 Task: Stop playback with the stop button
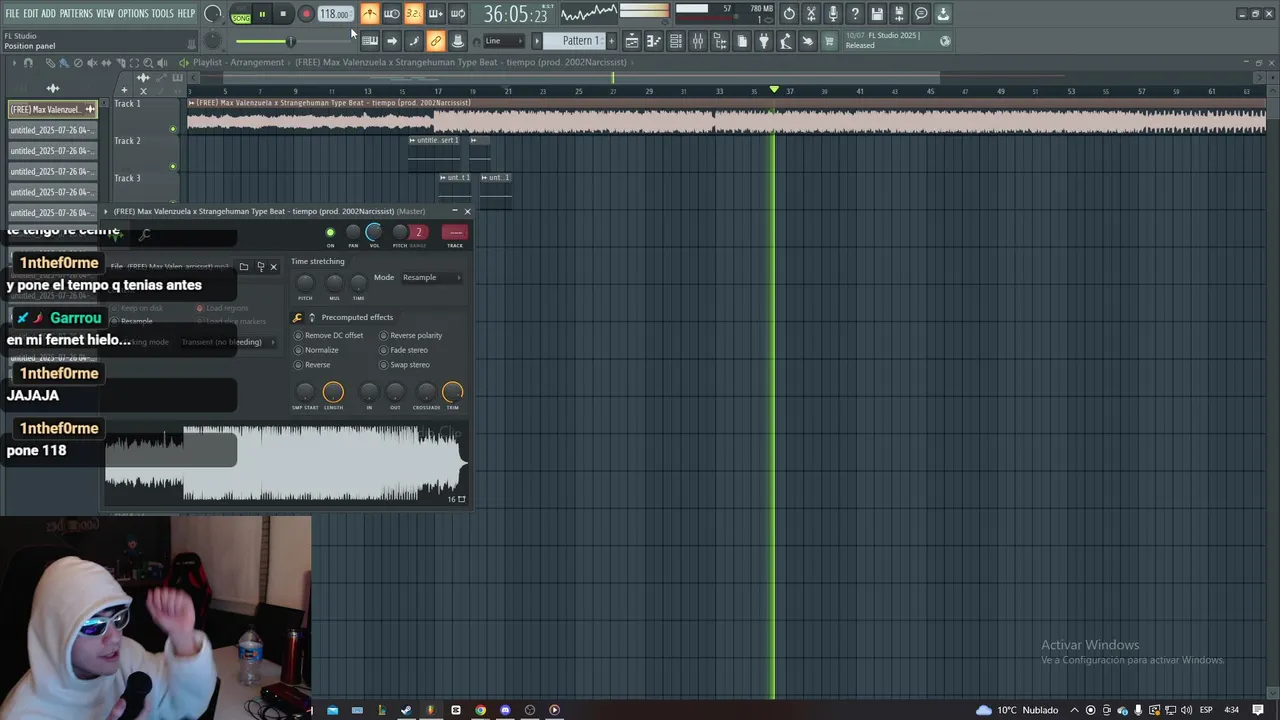pos(283,14)
